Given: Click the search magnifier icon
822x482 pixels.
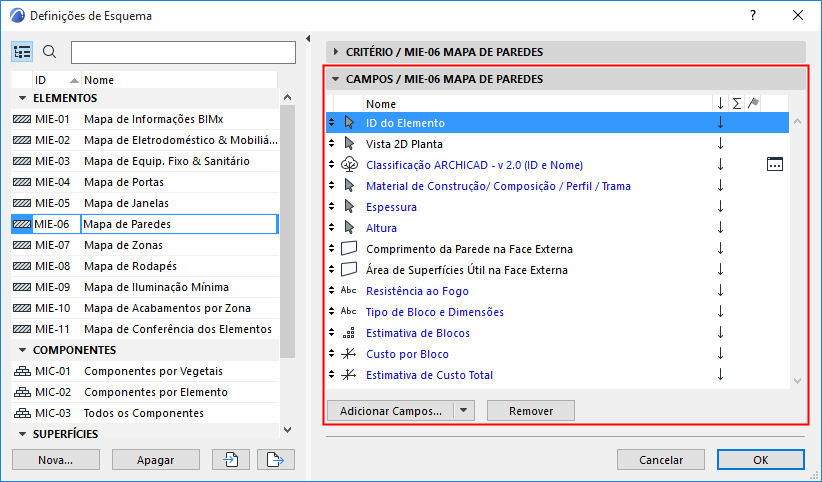Looking at the screenshot, I should pos(49,52).
